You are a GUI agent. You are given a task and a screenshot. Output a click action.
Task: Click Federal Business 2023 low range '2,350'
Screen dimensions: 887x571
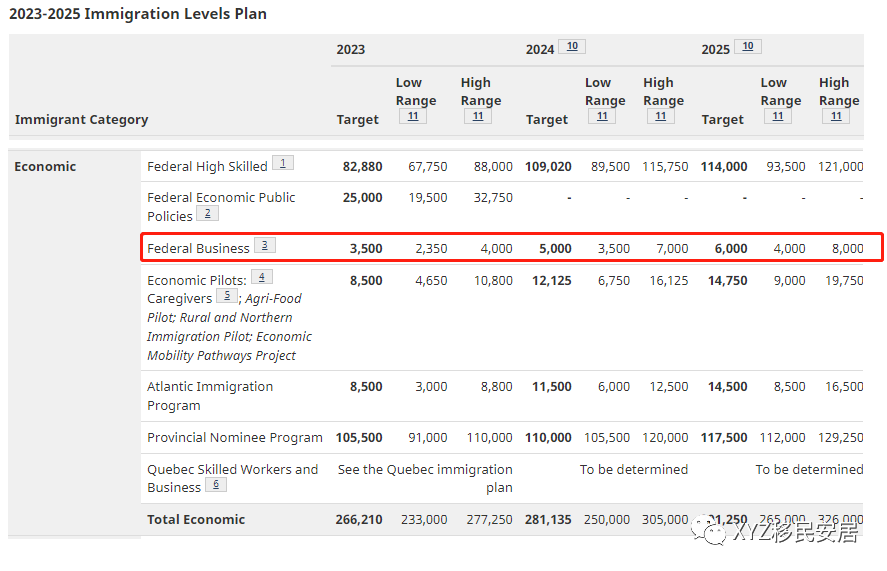pyautogui.click(x=431, y=249)
